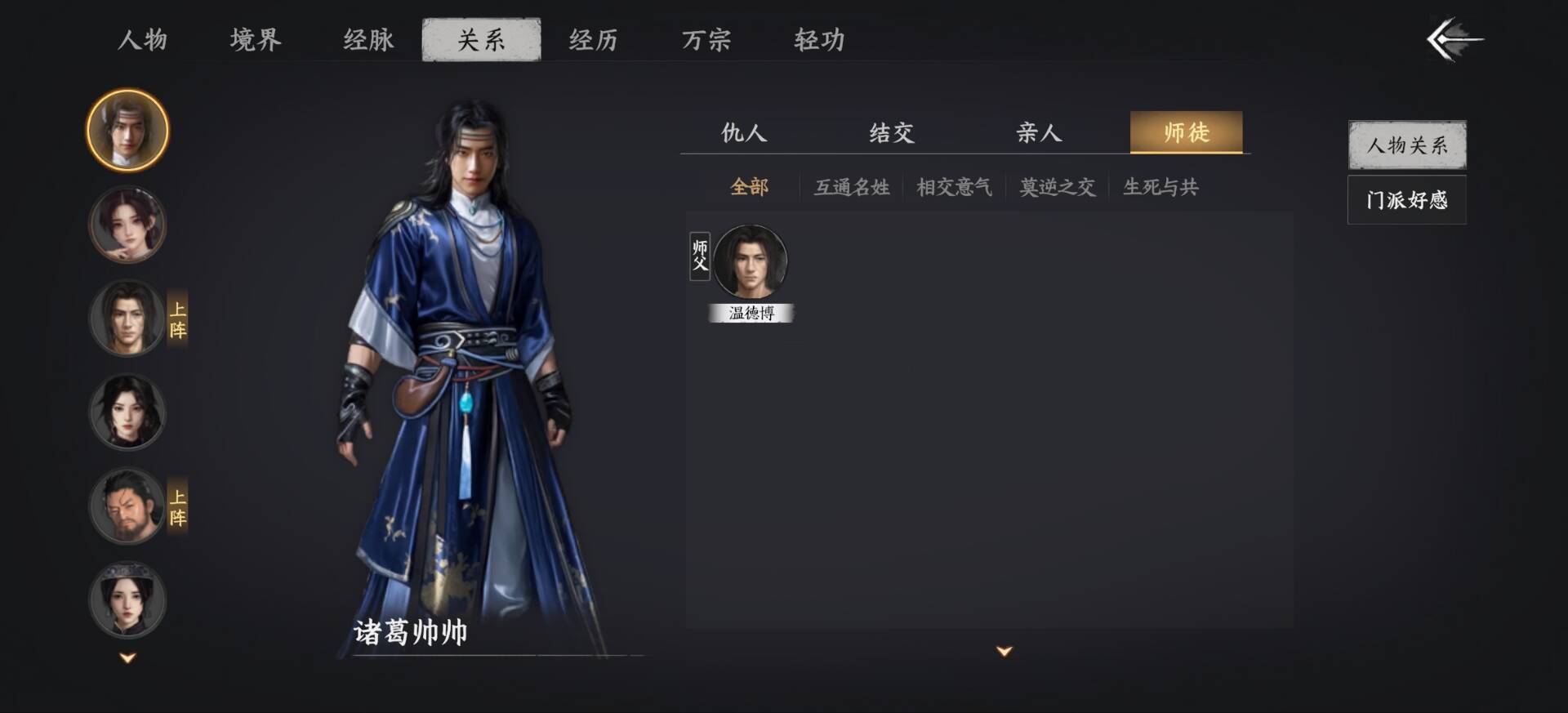Filter by 莫逆之交 level

[x=1058, y=187]
